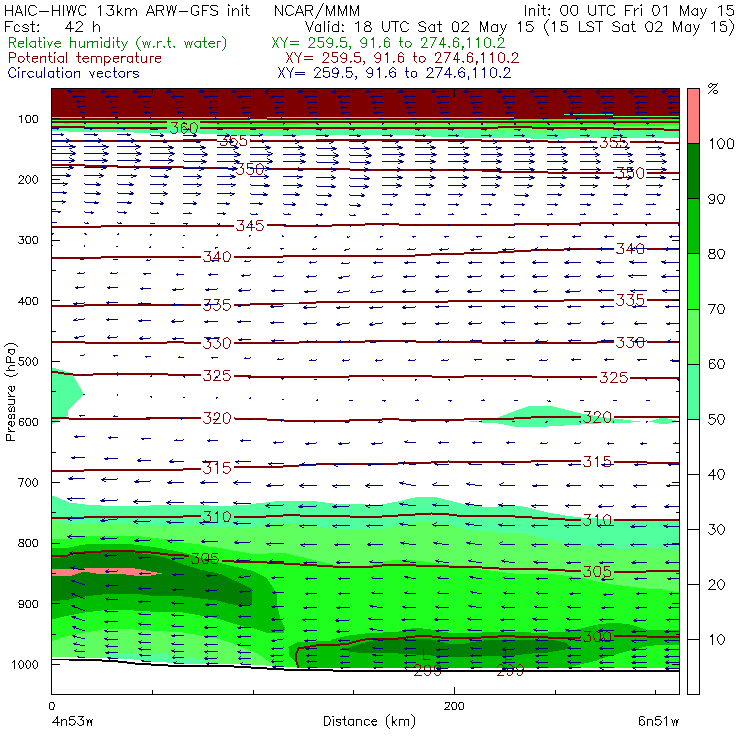Click the colorbar '40' tick label
This screenshot has width=740, height=740.
(716, 474)
